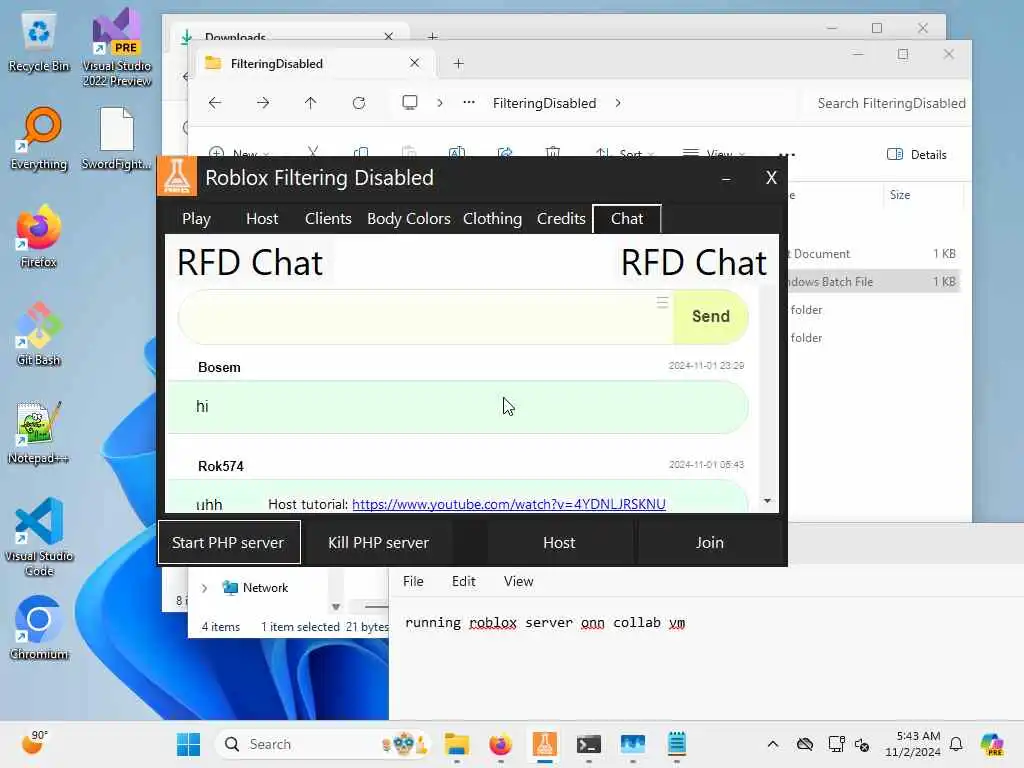Expand the Network tree node
This screenshot has width=1024, height=768.
pos(204,588)
